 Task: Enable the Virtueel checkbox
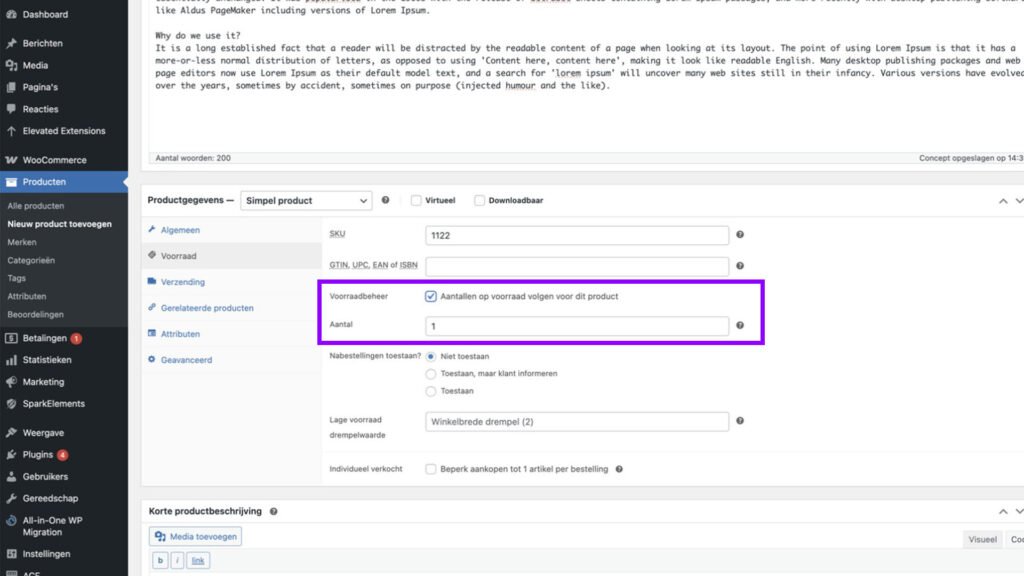(x=415, y=200)
